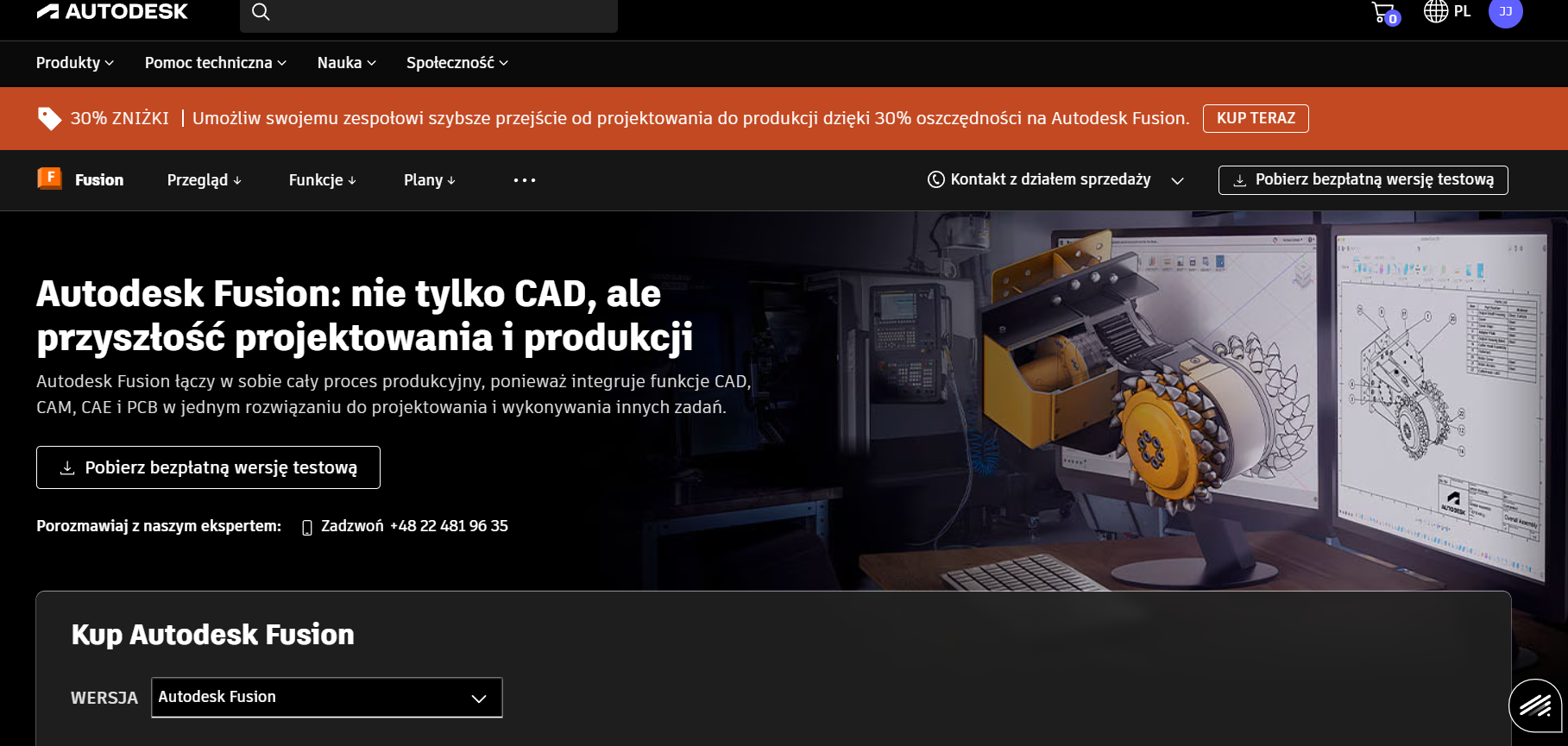
Task: Click hero Pobierz bezpłatną wersję testową button
Action: (x=208, y=467)
